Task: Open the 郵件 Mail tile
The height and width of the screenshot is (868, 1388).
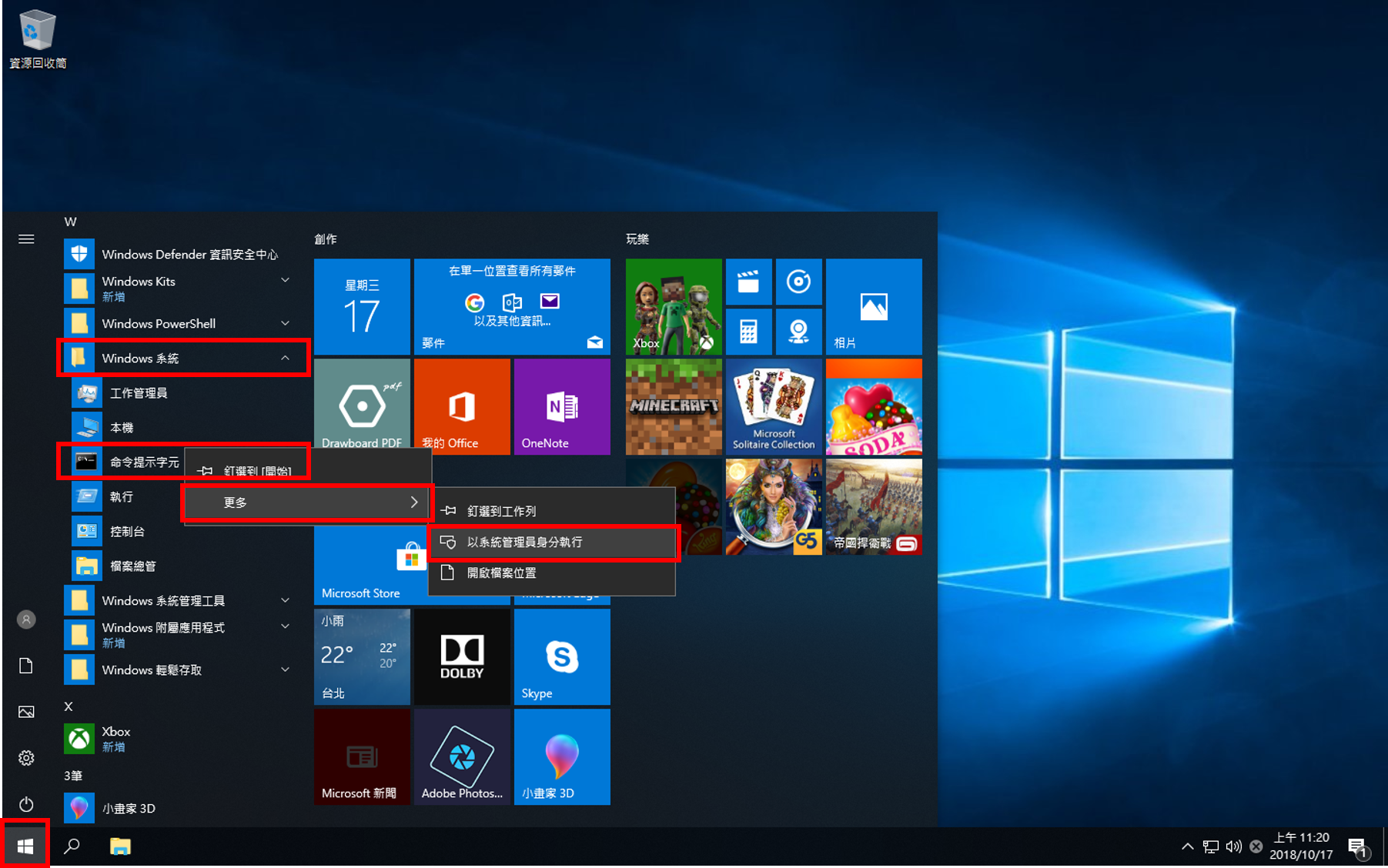Action: click(512, 307)
